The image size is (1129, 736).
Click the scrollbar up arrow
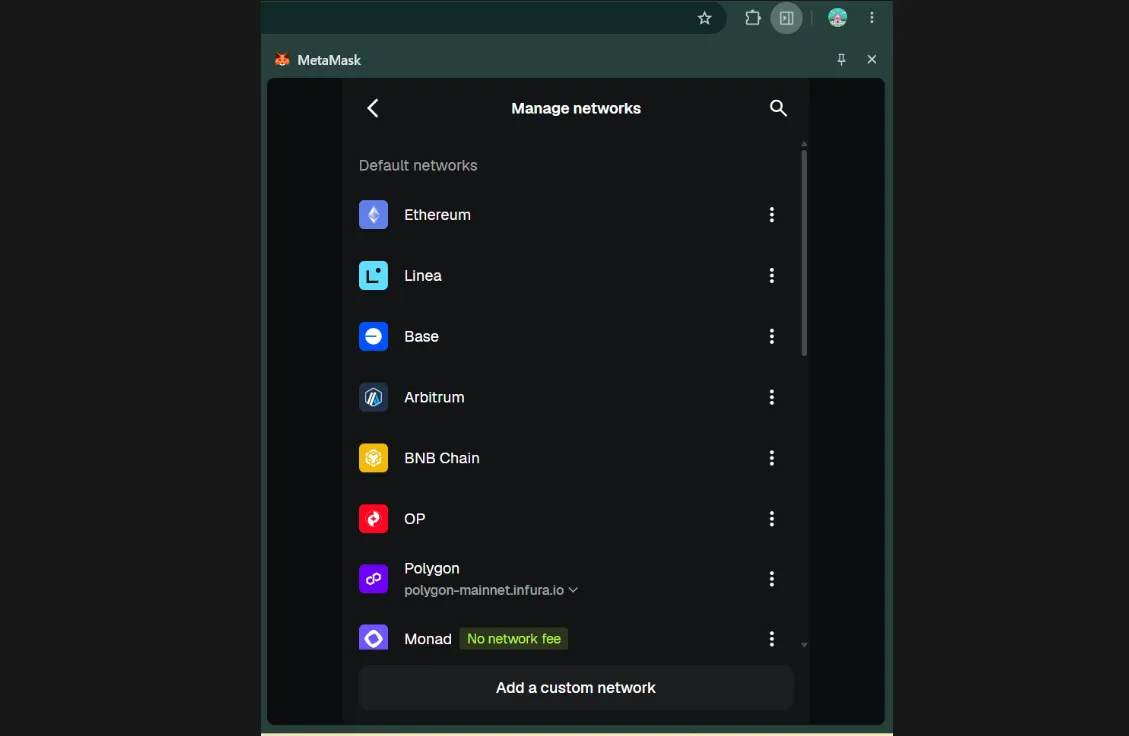(804, 144)
